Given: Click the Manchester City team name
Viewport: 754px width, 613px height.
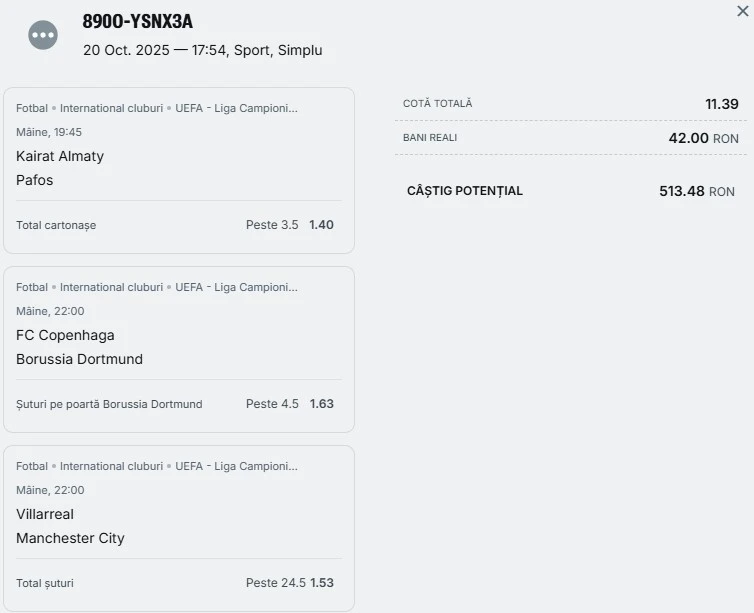Looking at the screenshot, I should [70, 538].
